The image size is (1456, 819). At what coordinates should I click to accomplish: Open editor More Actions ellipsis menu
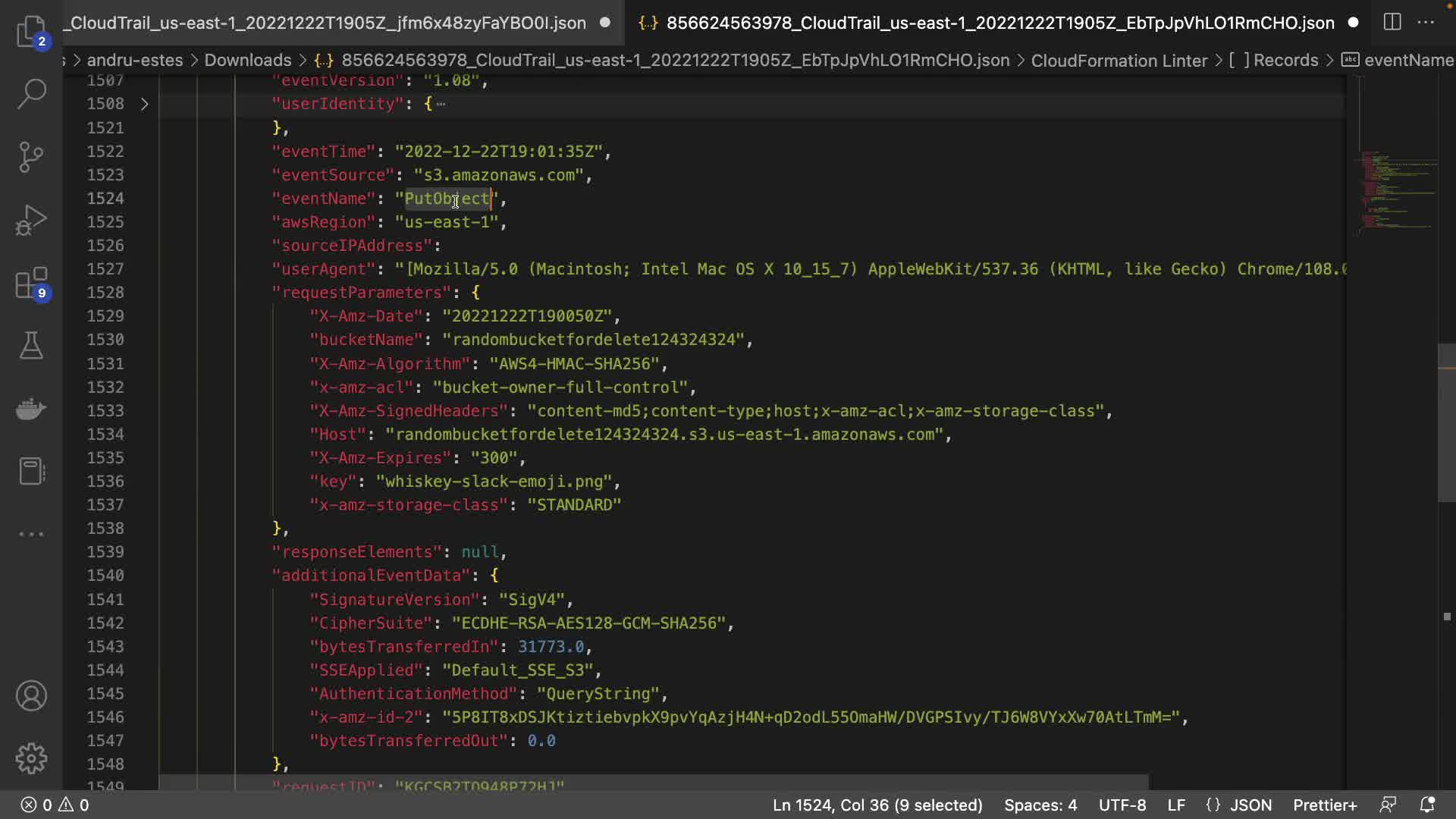click(1426, 22)
